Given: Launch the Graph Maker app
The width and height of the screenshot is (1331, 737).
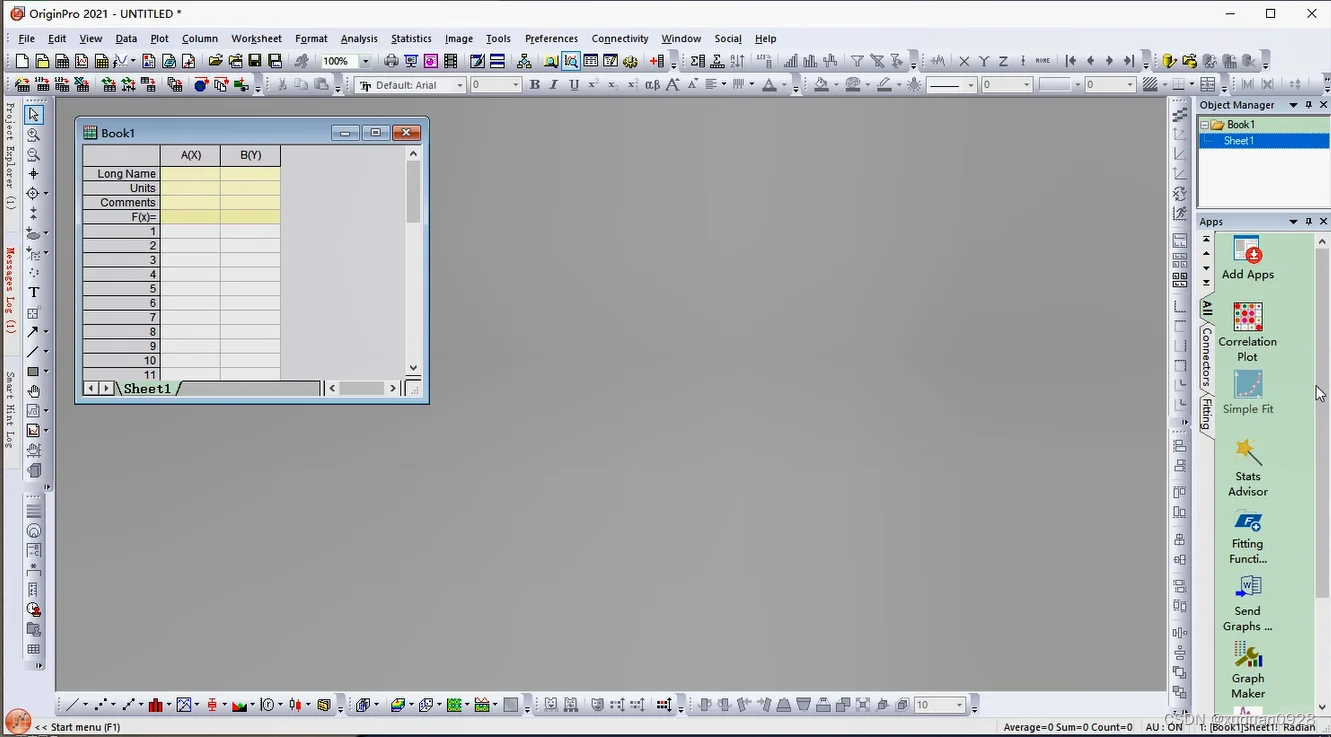Looking at the screenshot, I should pyautogui.click(x=1247, y=670).
